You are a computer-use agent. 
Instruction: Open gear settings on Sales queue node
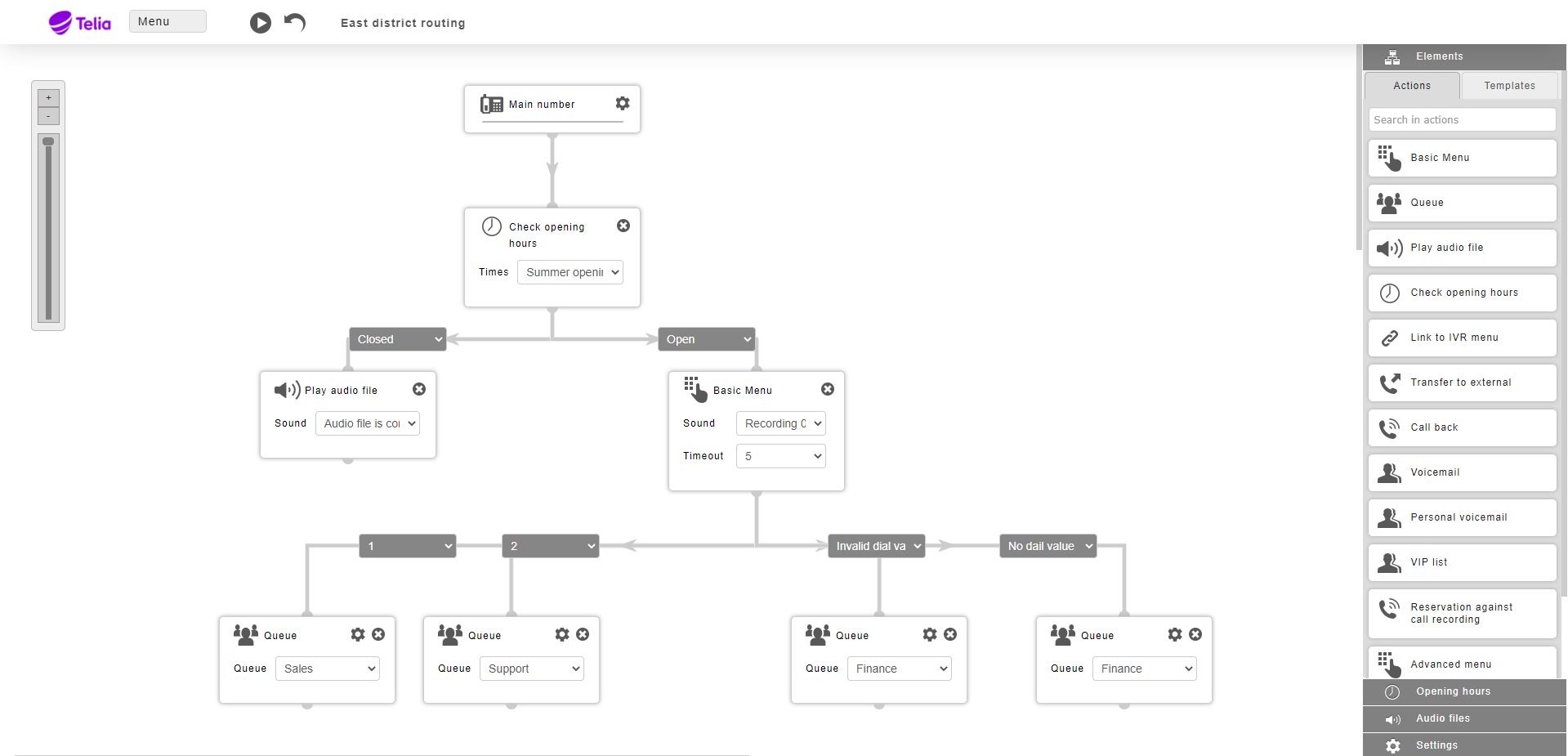(x=358, y=634)
